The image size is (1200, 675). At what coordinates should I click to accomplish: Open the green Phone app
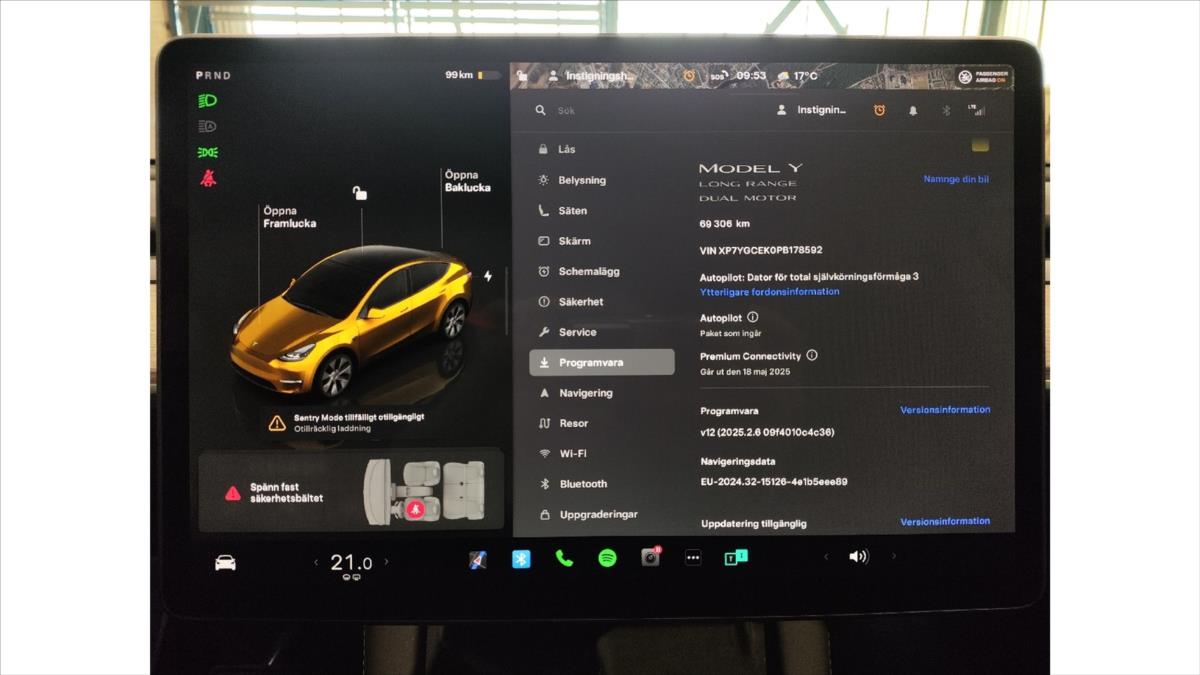click(x=564, y=559)
